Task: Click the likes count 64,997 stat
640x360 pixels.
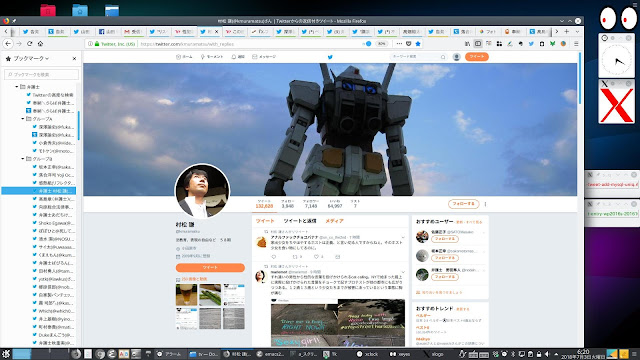Action: pyautogui.click(x=335, y=204)
